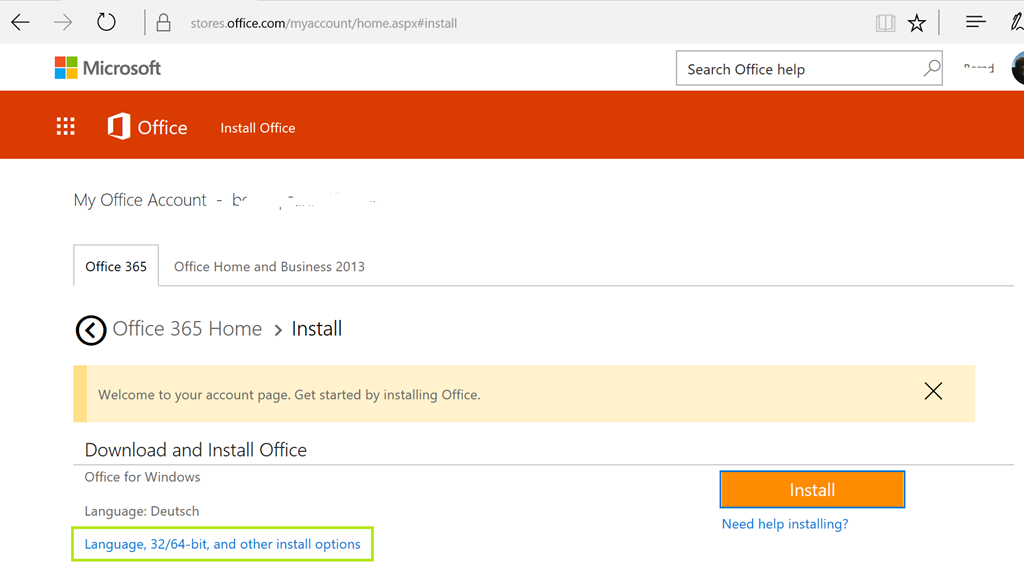Click the Office logo in header
This screenshot has height=566, width=1024.
[x=148, y=127]
